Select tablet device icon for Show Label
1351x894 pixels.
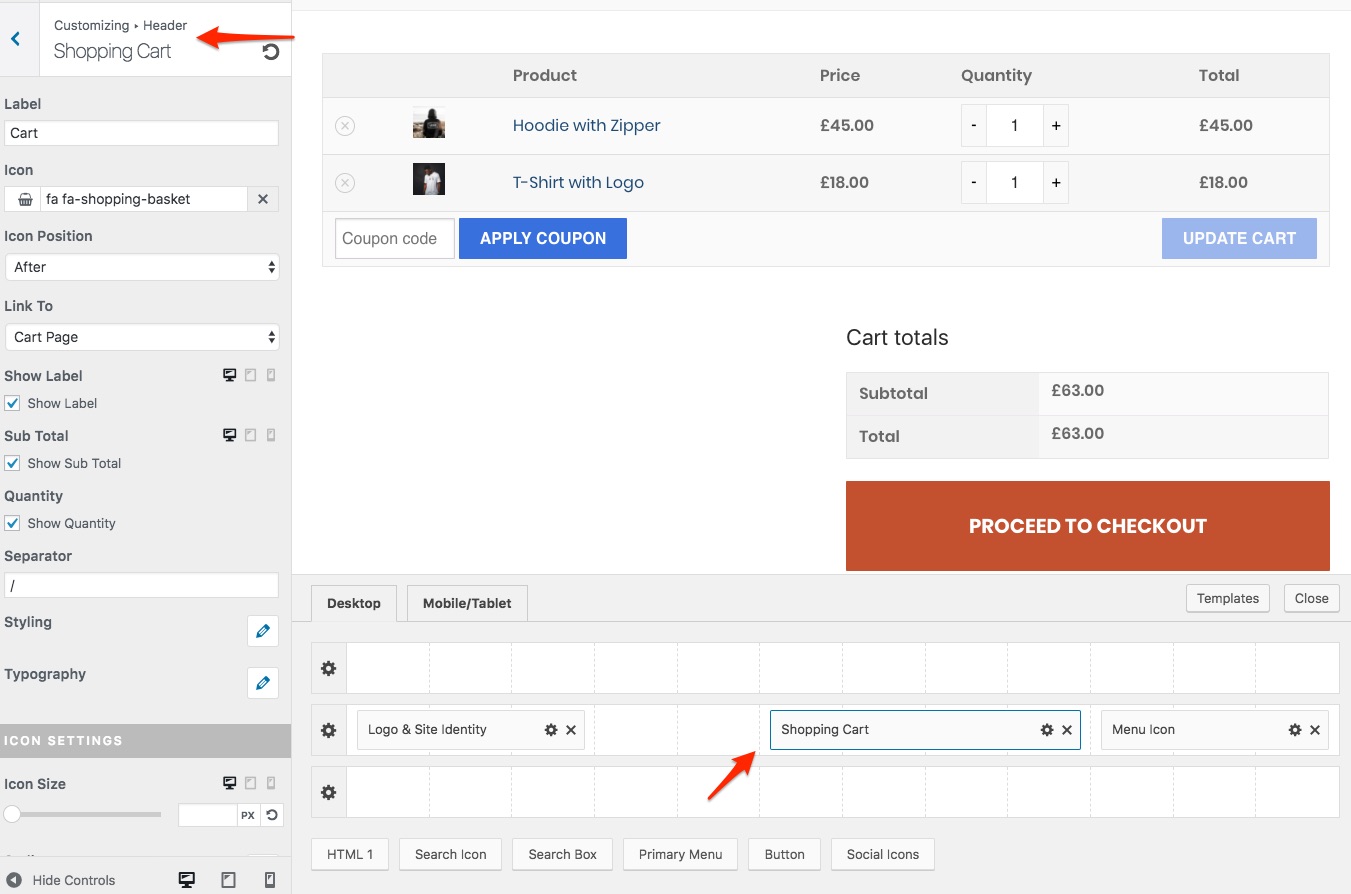(x=250, y=376)
